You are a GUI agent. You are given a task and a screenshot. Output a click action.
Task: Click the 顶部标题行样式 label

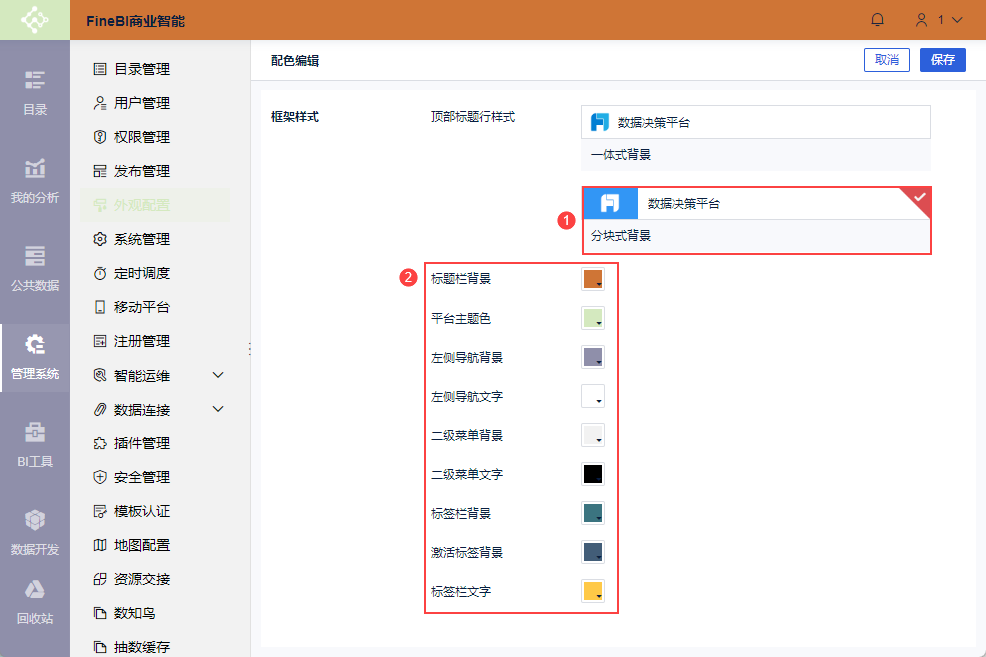(473, 117)
